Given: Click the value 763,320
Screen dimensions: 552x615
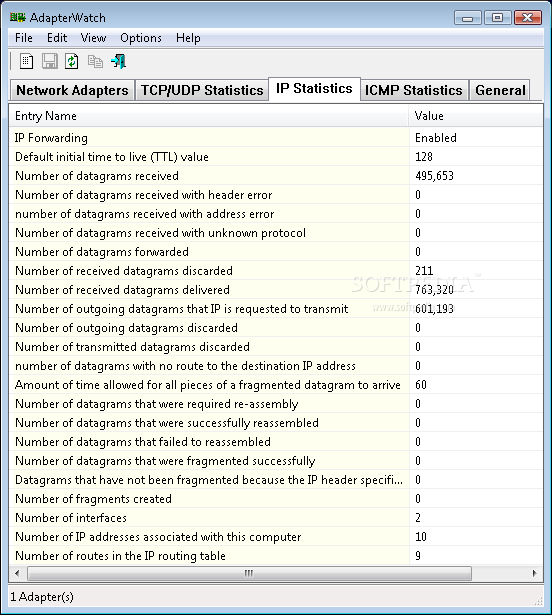Looking at the screenshot, I should point(434,290).
